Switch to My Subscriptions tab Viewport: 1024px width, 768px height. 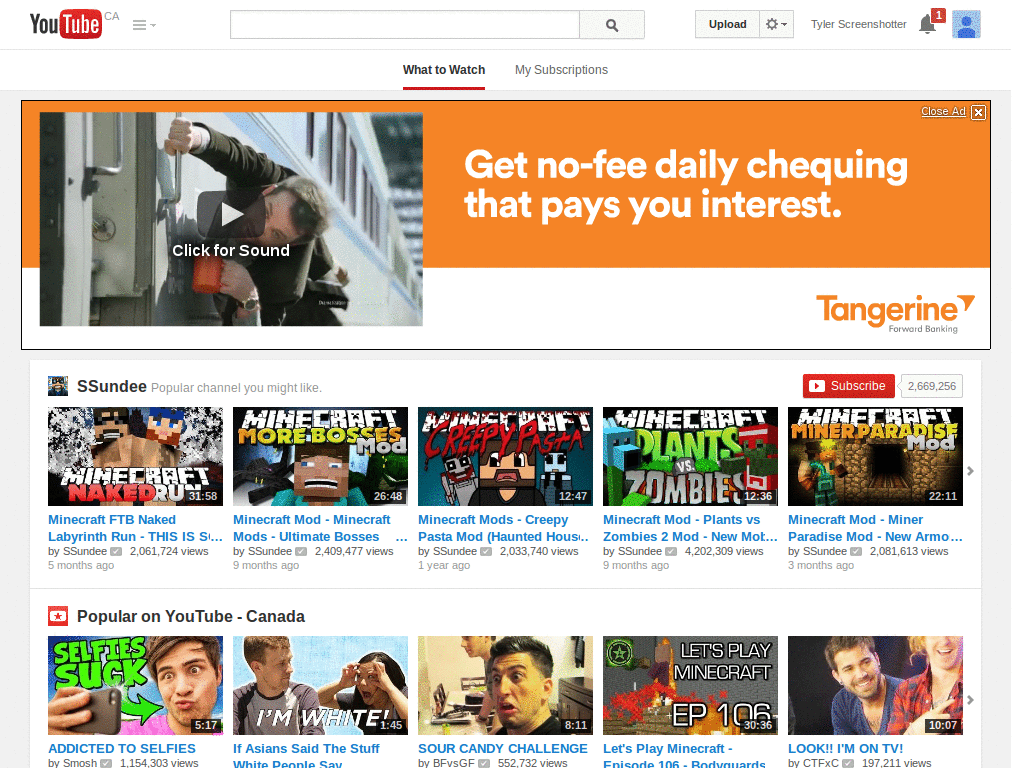tap(561, 70)
